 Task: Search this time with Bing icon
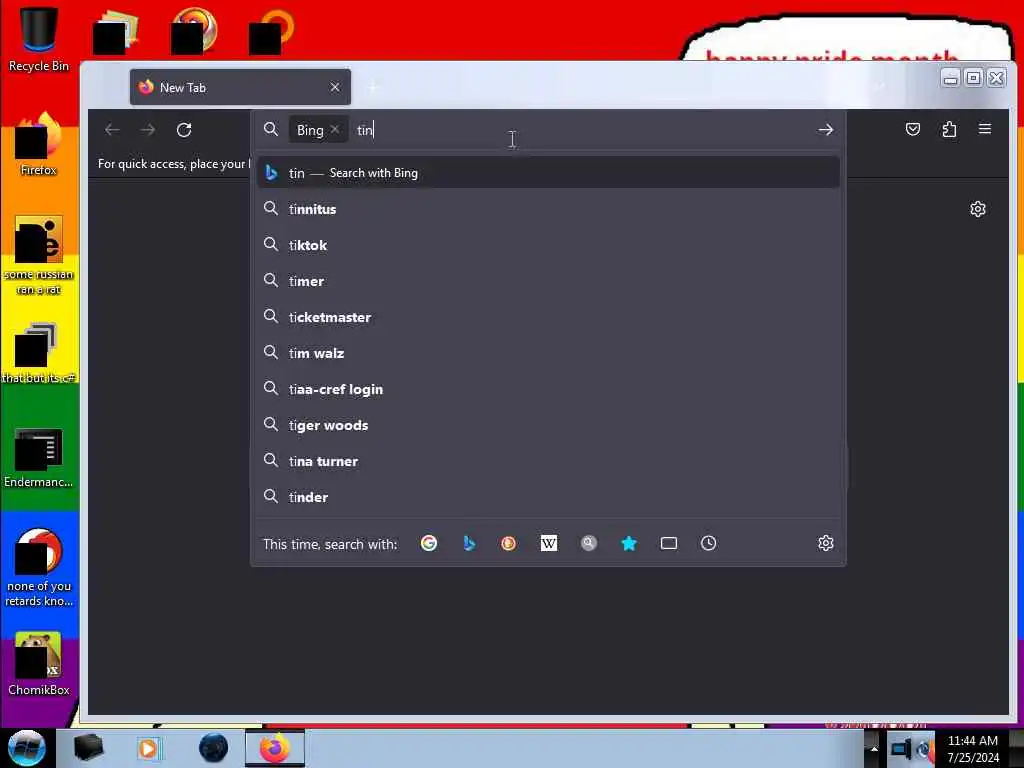[x=469, y=543]
